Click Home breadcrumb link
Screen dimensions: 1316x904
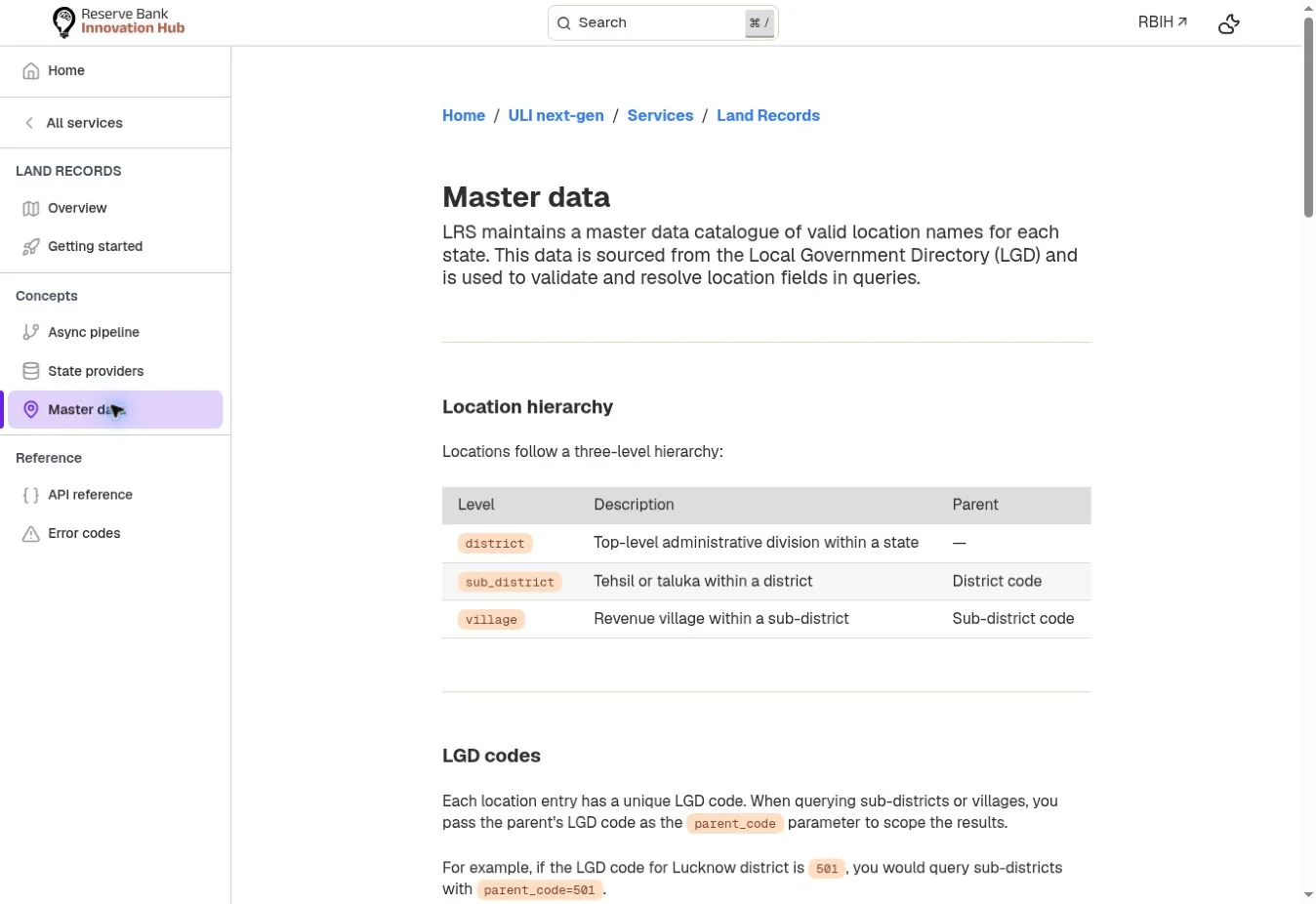(x=464, y=115)
